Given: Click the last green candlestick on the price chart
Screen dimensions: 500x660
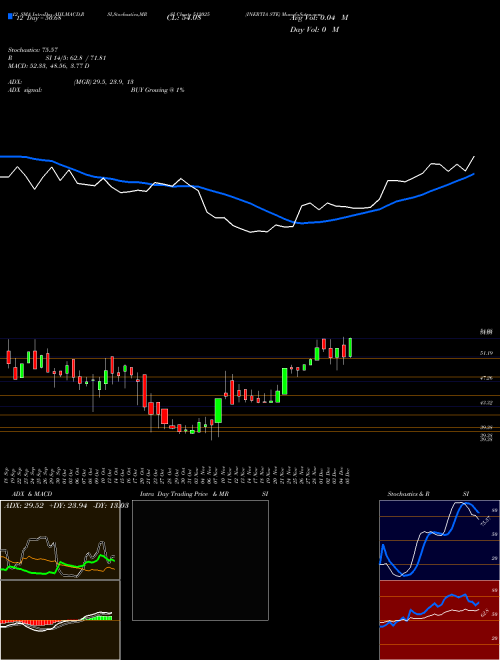Looking at the screenshot, I should coord(350,348).
